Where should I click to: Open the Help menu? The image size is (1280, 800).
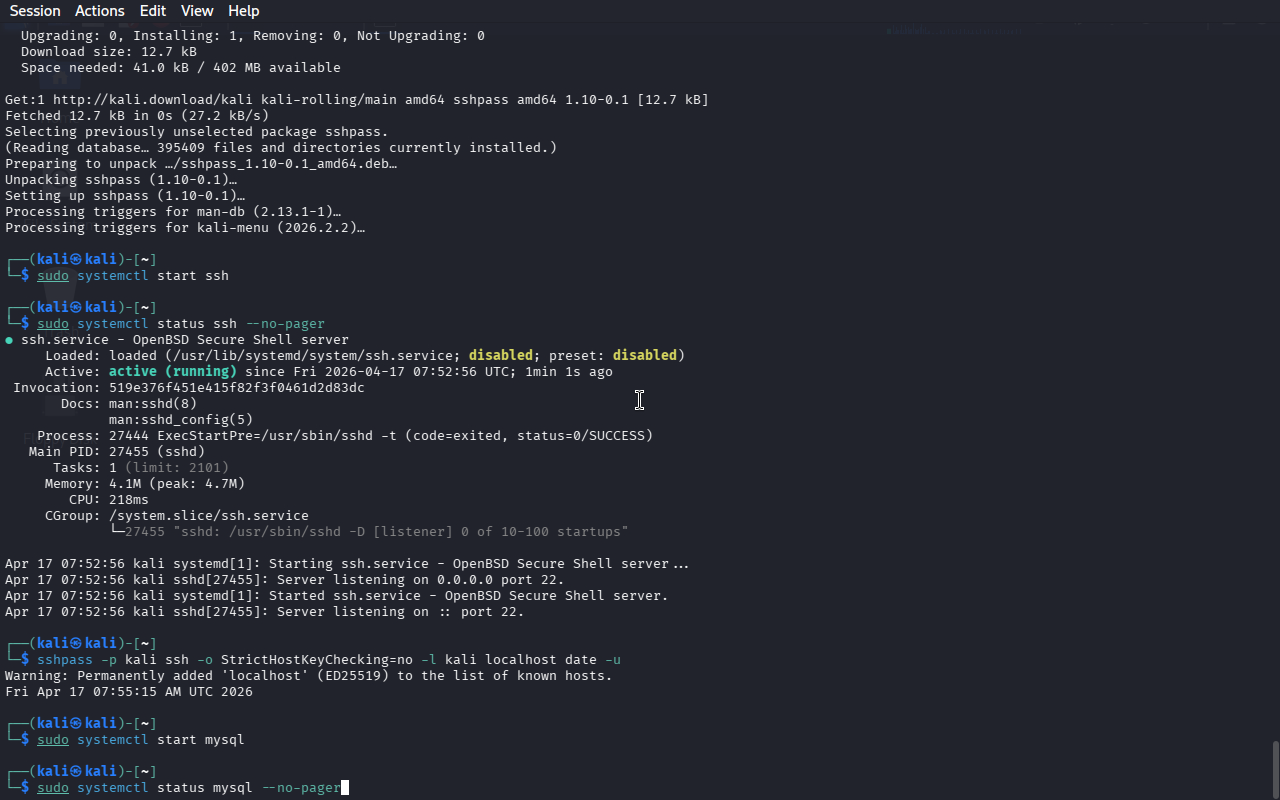click(x=243, y=11)
